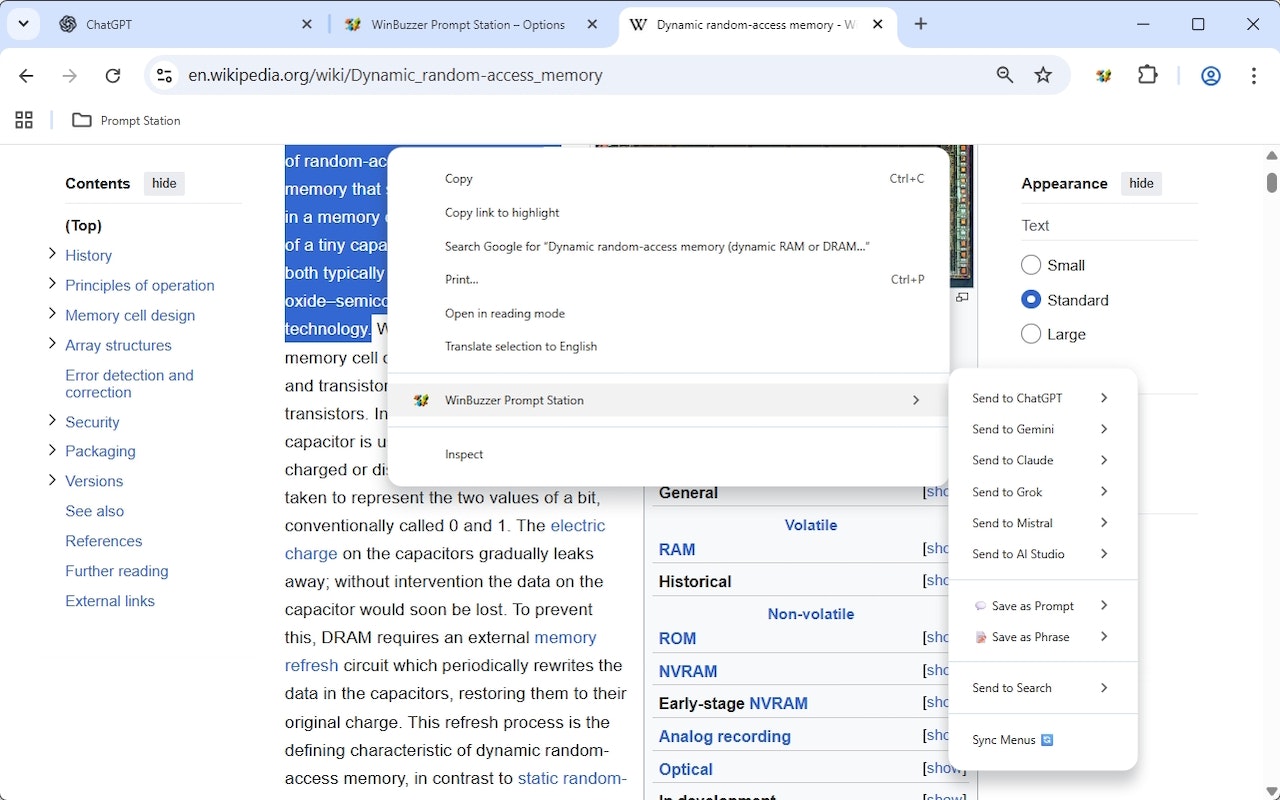
Task: Hide the Contents sidebar
Action: [164, 183]
